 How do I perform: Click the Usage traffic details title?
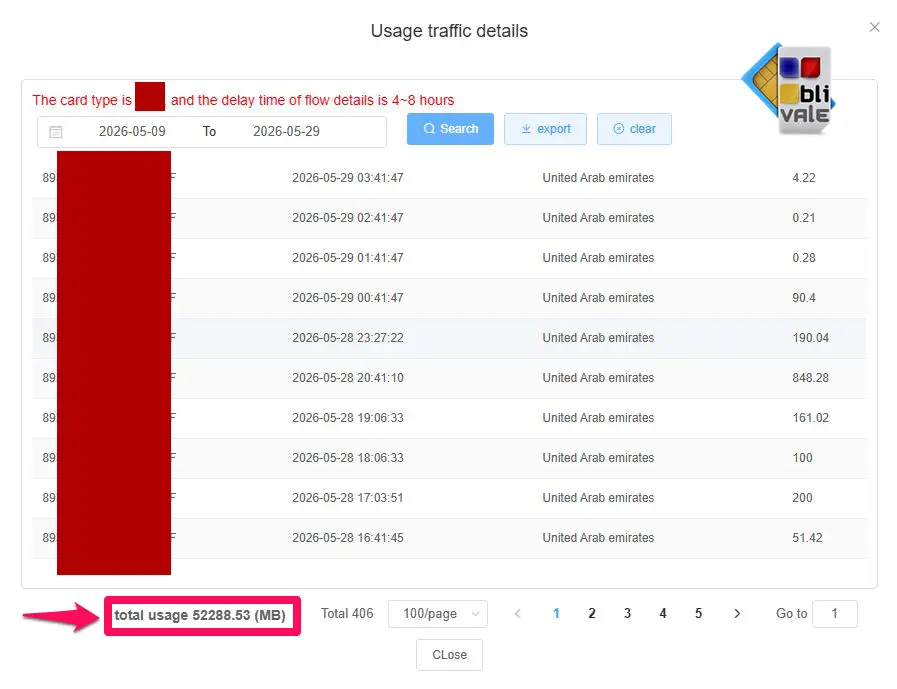click(x=449, y=31)
